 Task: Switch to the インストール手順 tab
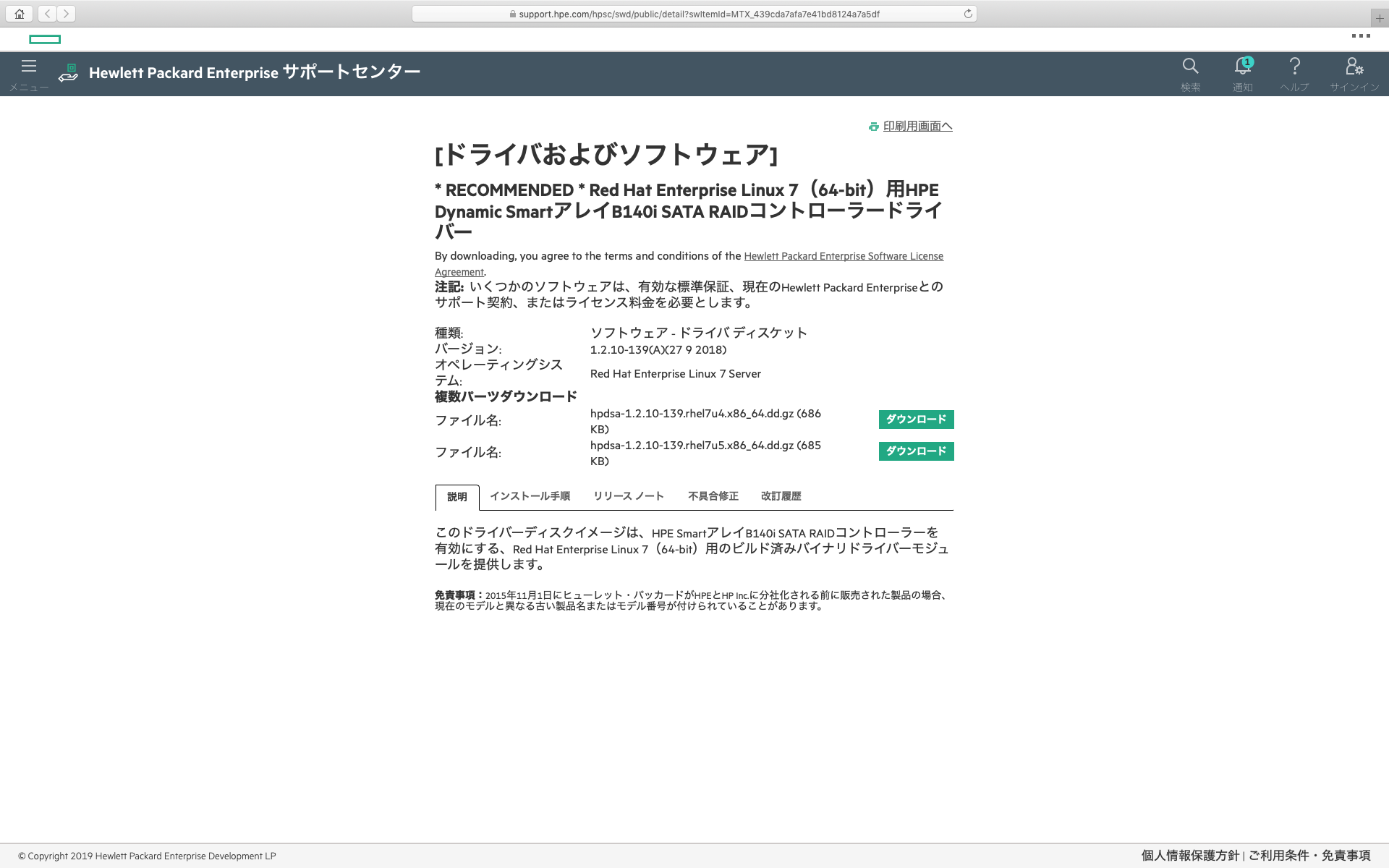530,496
